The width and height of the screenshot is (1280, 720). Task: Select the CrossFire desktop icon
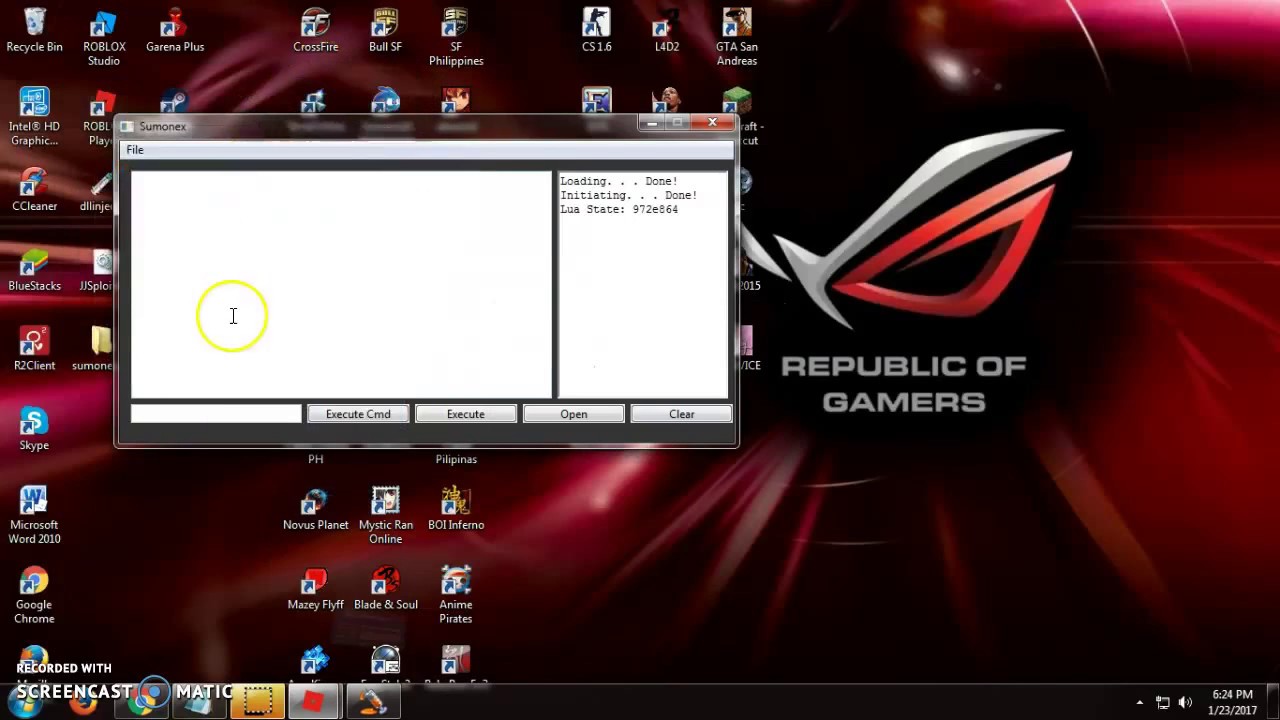[316, 31]
